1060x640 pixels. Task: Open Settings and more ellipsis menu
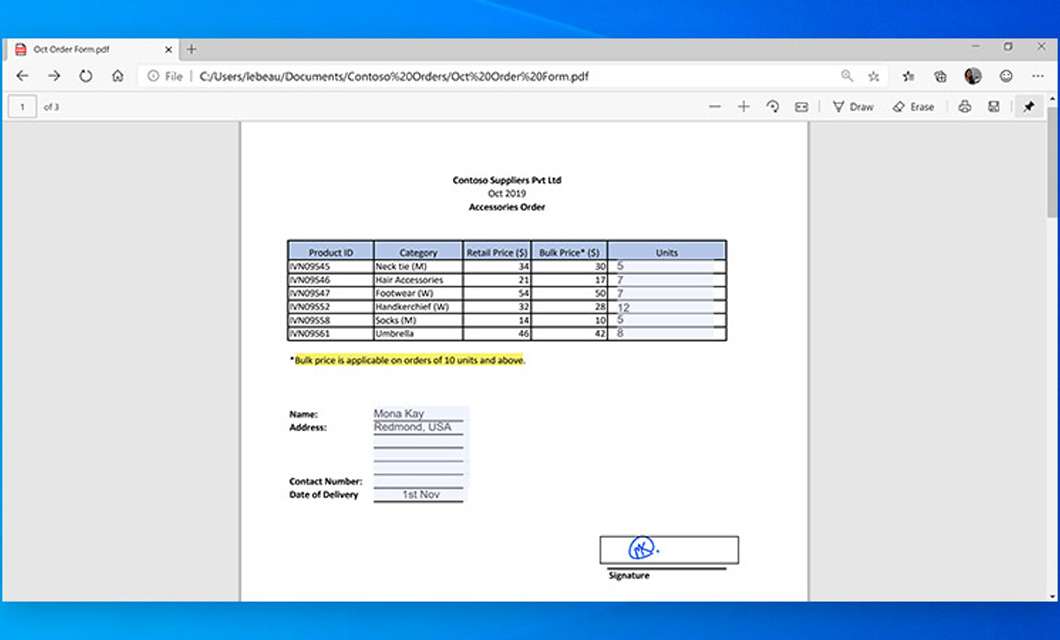[x=1037, y=76]
